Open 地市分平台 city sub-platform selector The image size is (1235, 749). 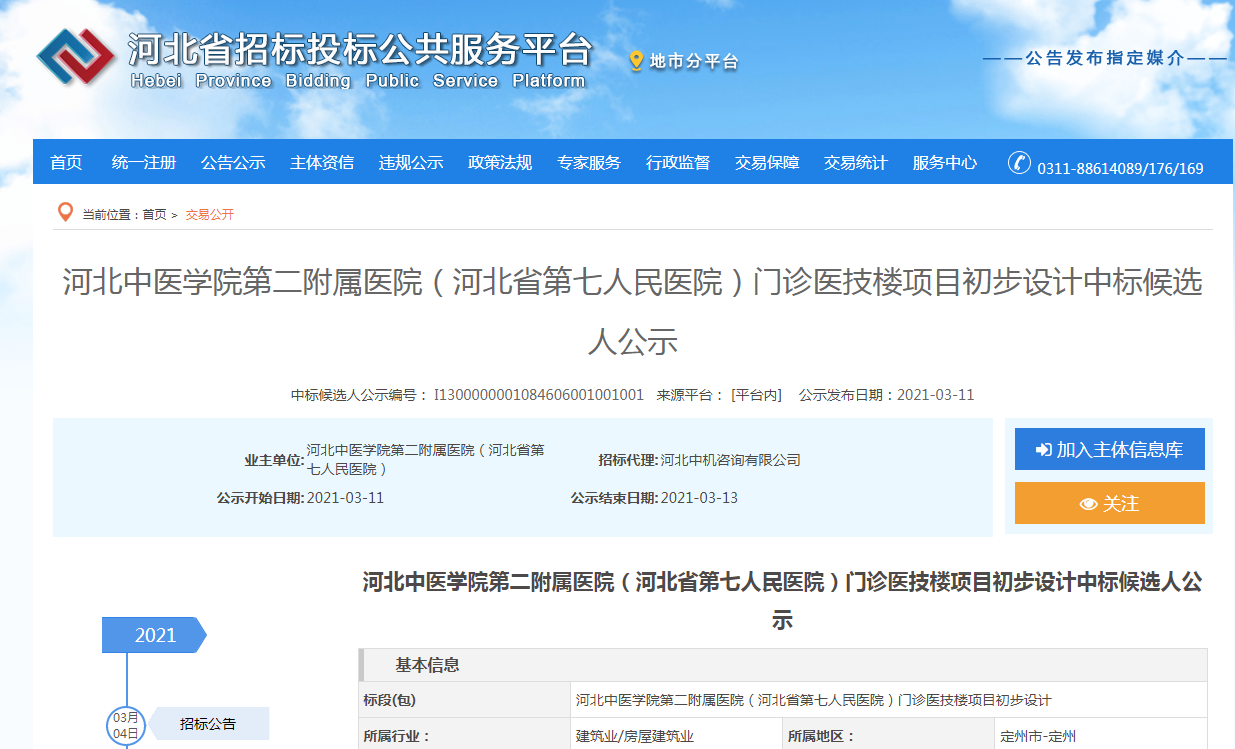[x=693, y=62]
